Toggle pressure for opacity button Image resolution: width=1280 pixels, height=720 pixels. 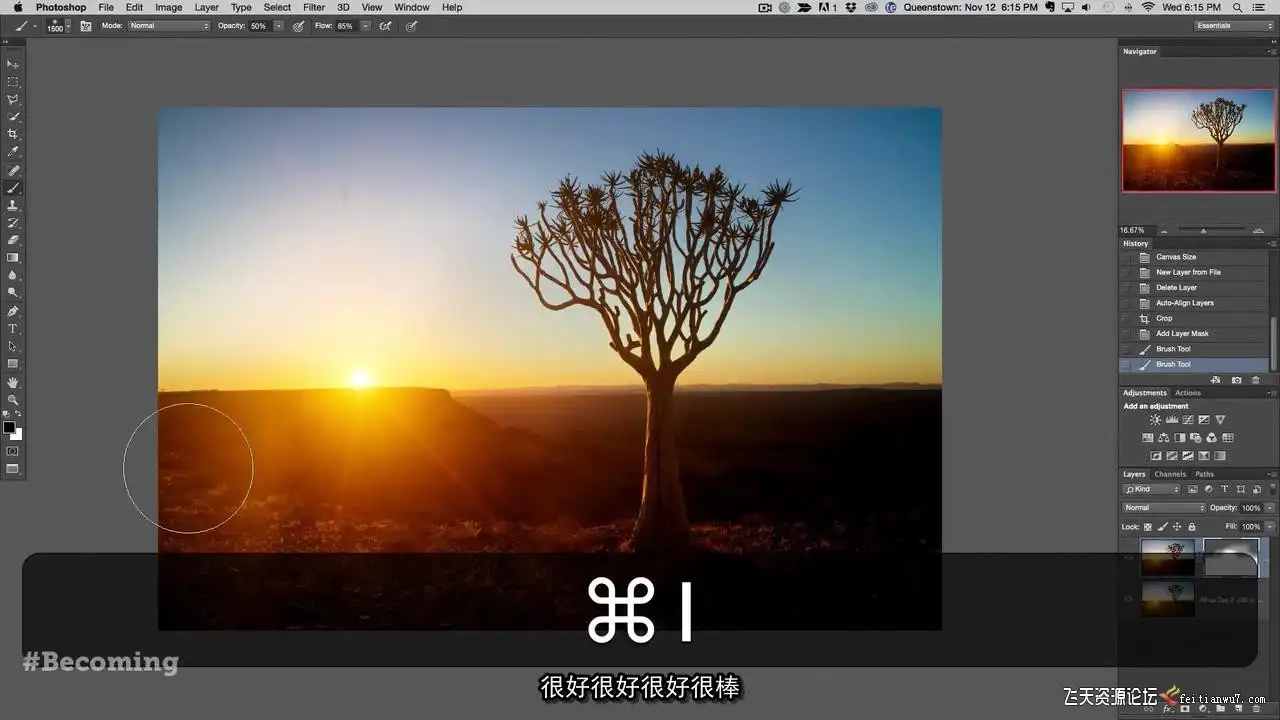pos(298,26)
